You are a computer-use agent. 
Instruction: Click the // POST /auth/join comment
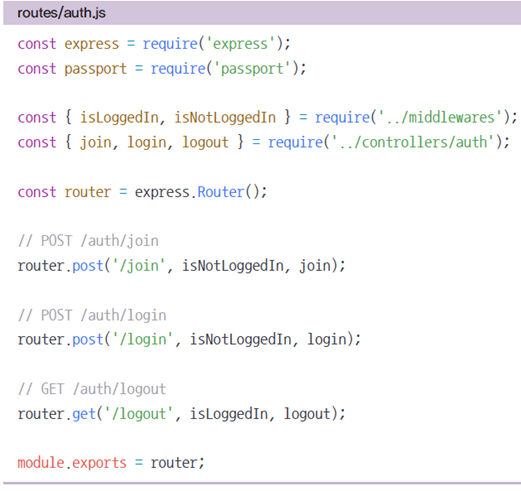(x=88, y=241)
